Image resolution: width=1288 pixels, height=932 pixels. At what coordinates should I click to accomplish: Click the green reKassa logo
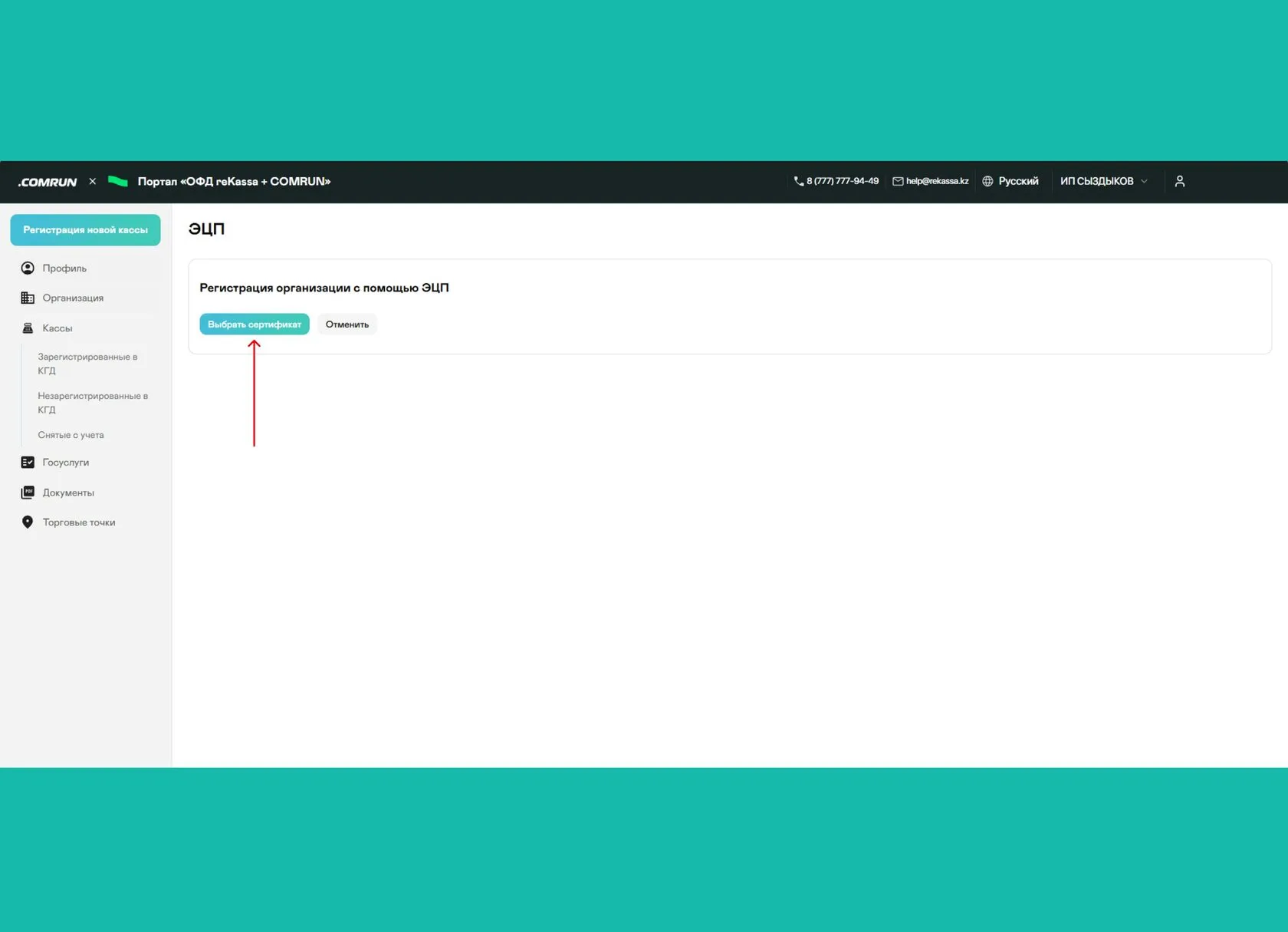click(x=118, y=181)
